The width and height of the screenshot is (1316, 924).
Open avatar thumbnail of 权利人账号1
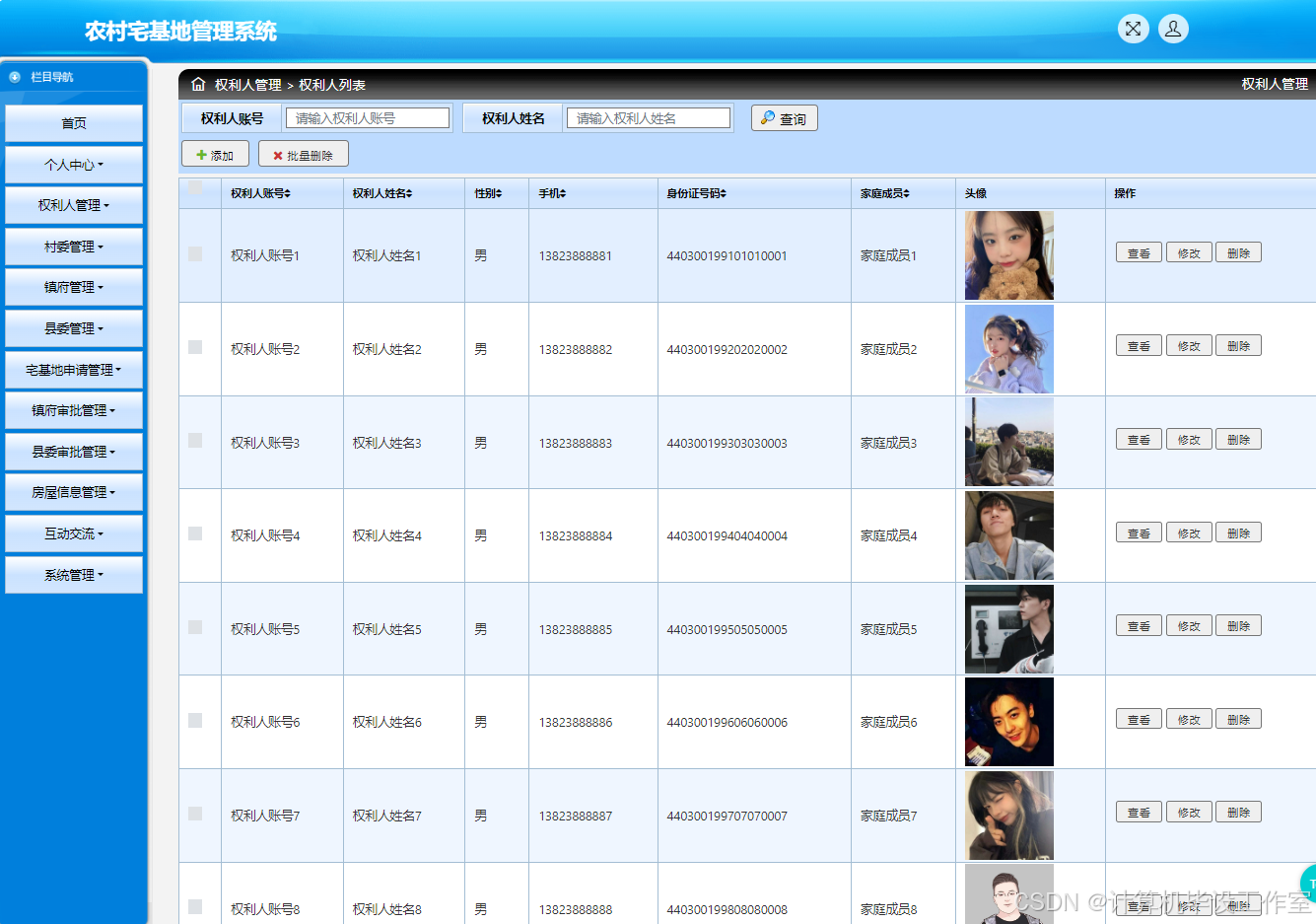tap(1009, 255)
